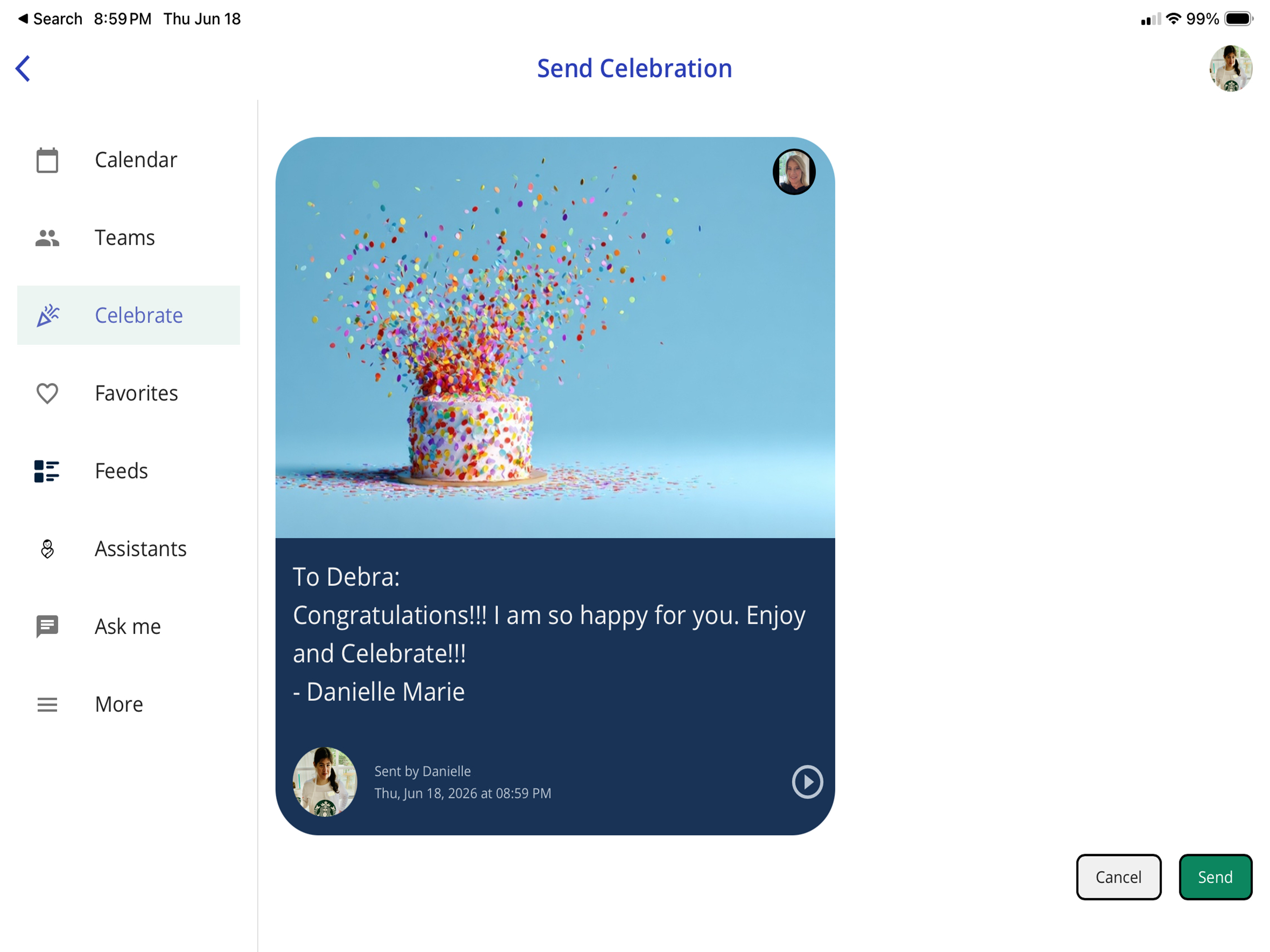Image resolution: width=1270 pixels, height=952 pixels.
Task: Tap the Search back-to-app link in status bar
Action: (x=50, y=19)
